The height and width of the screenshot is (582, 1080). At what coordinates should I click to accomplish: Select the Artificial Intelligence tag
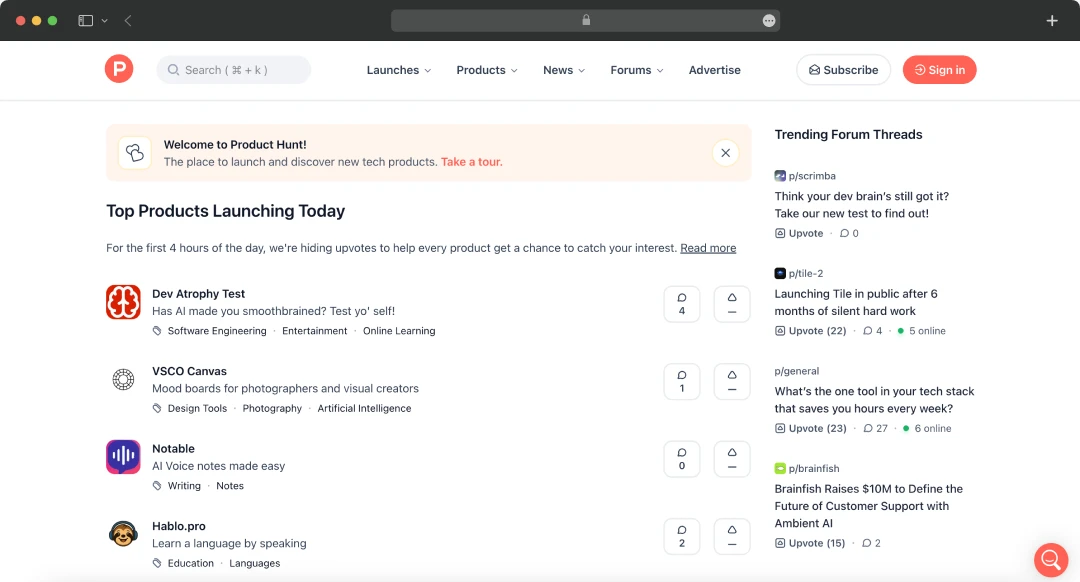[x=364, y=408]
